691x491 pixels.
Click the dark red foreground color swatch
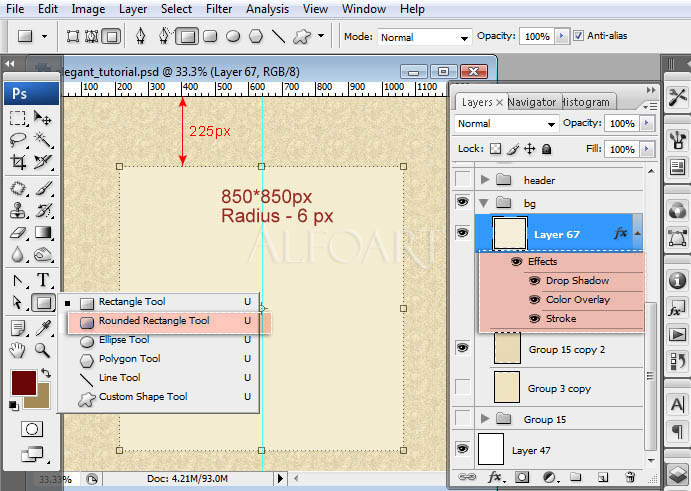point(23,383)
